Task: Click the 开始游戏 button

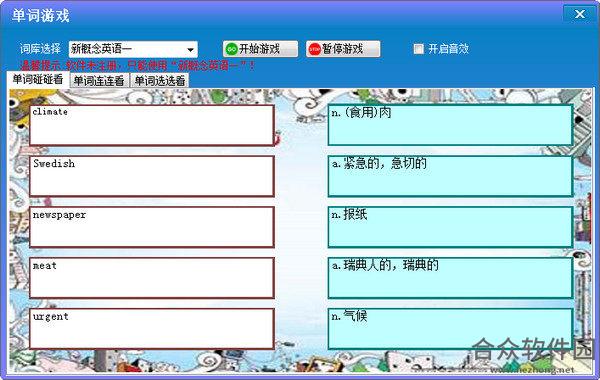Action: click(260, 49)
